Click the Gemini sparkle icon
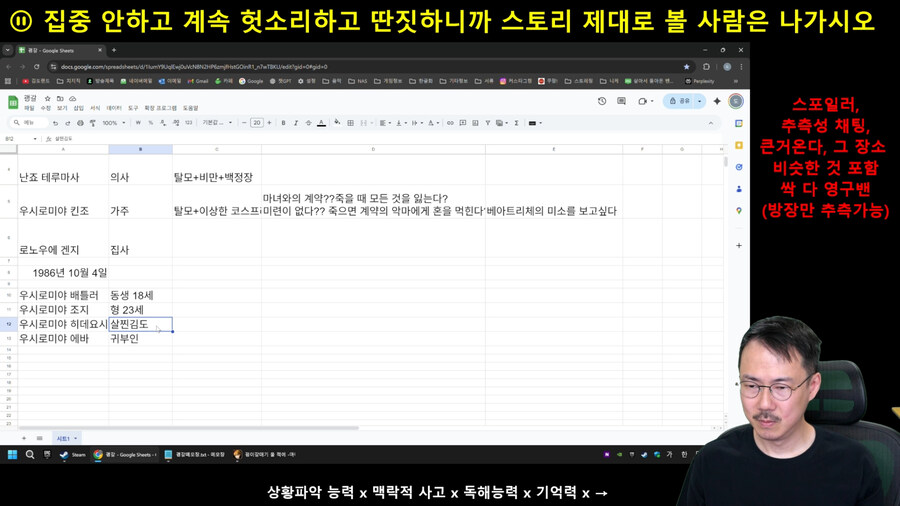900x506 pixels. (x=716, y=101)
